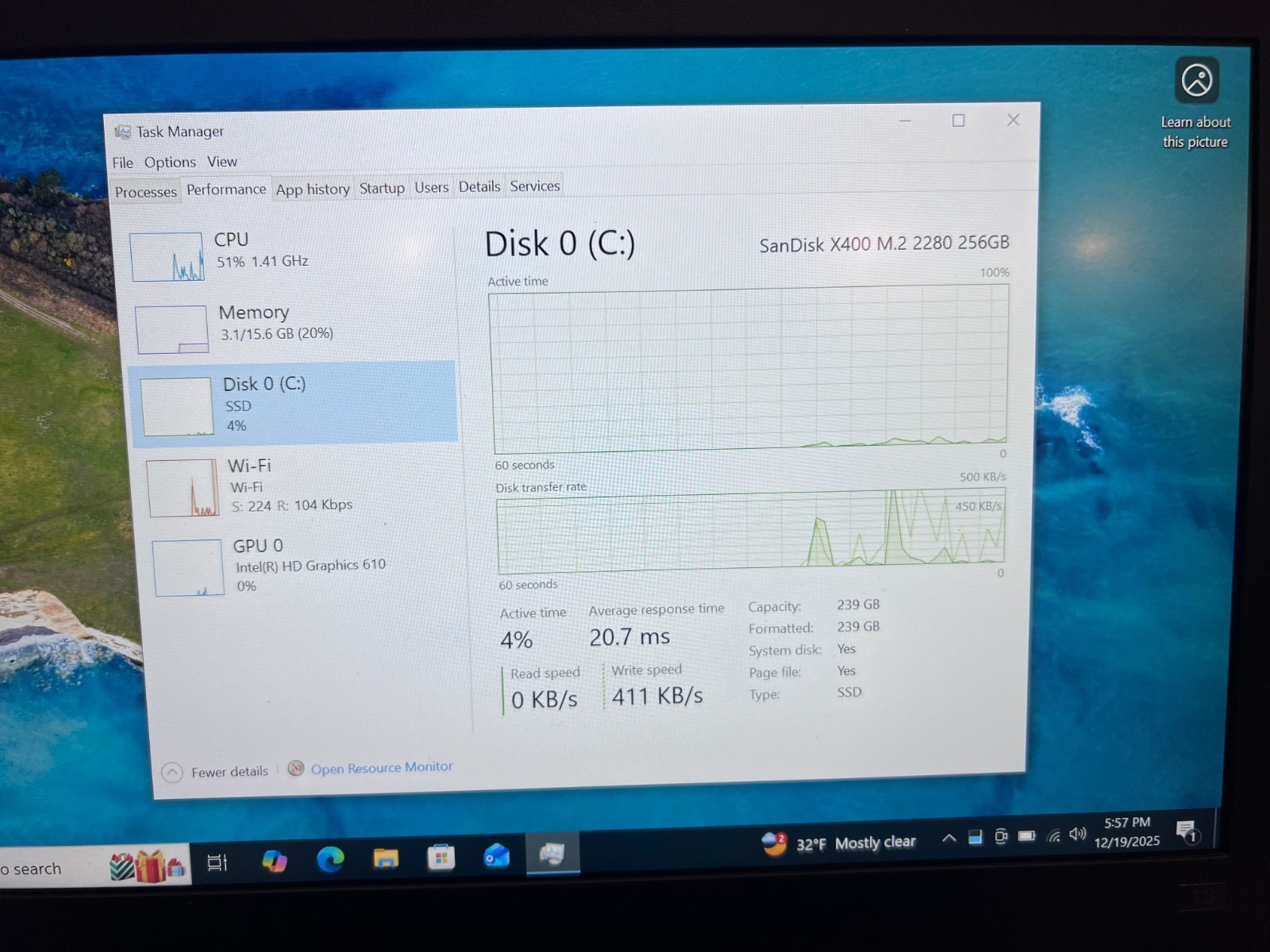
Task: Open Task View from the taskbar
Action: (x=217, y=863)
